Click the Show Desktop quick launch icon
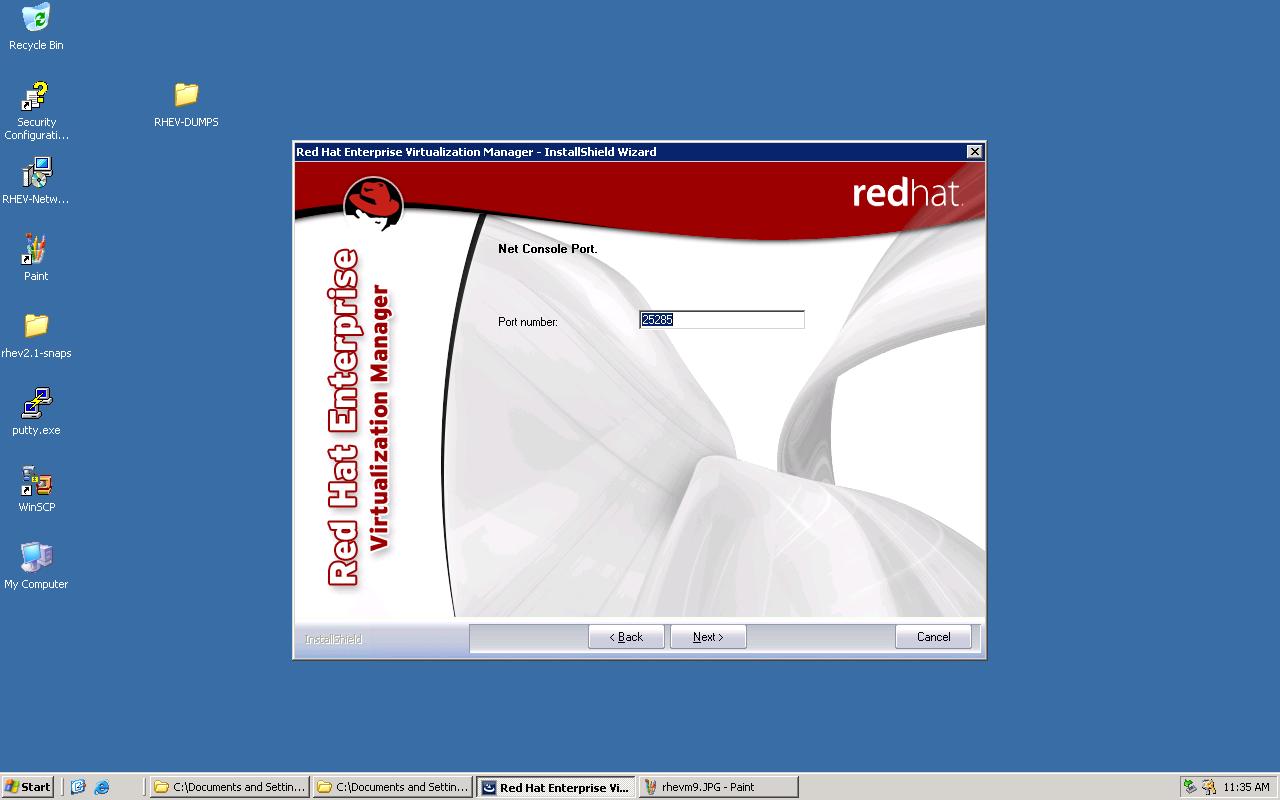The image size is (1280, 800). coord(78,787)
